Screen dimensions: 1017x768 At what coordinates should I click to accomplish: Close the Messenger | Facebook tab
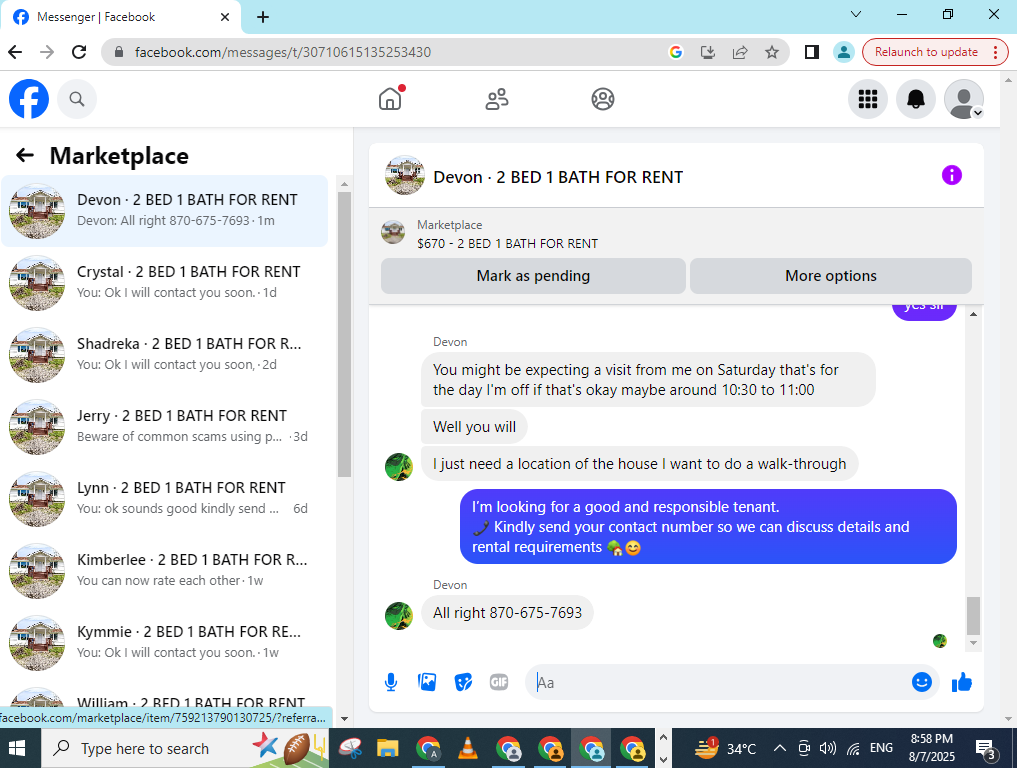tap(224, 17)
